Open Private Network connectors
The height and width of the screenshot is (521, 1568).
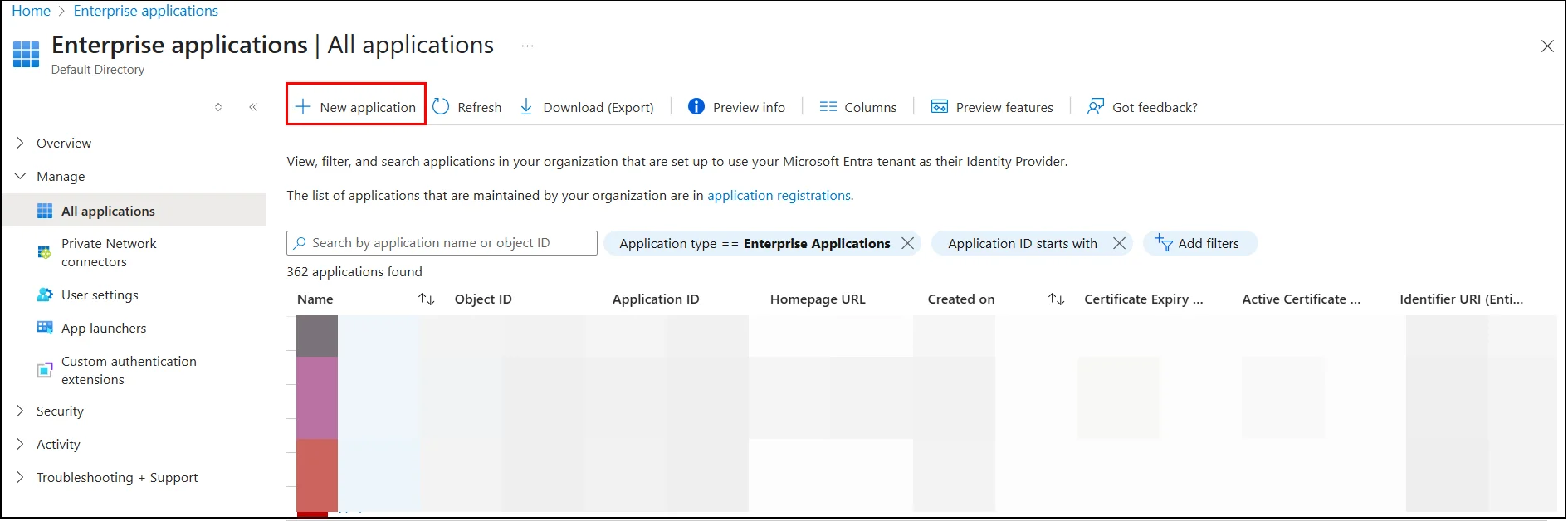click(109, 252)
